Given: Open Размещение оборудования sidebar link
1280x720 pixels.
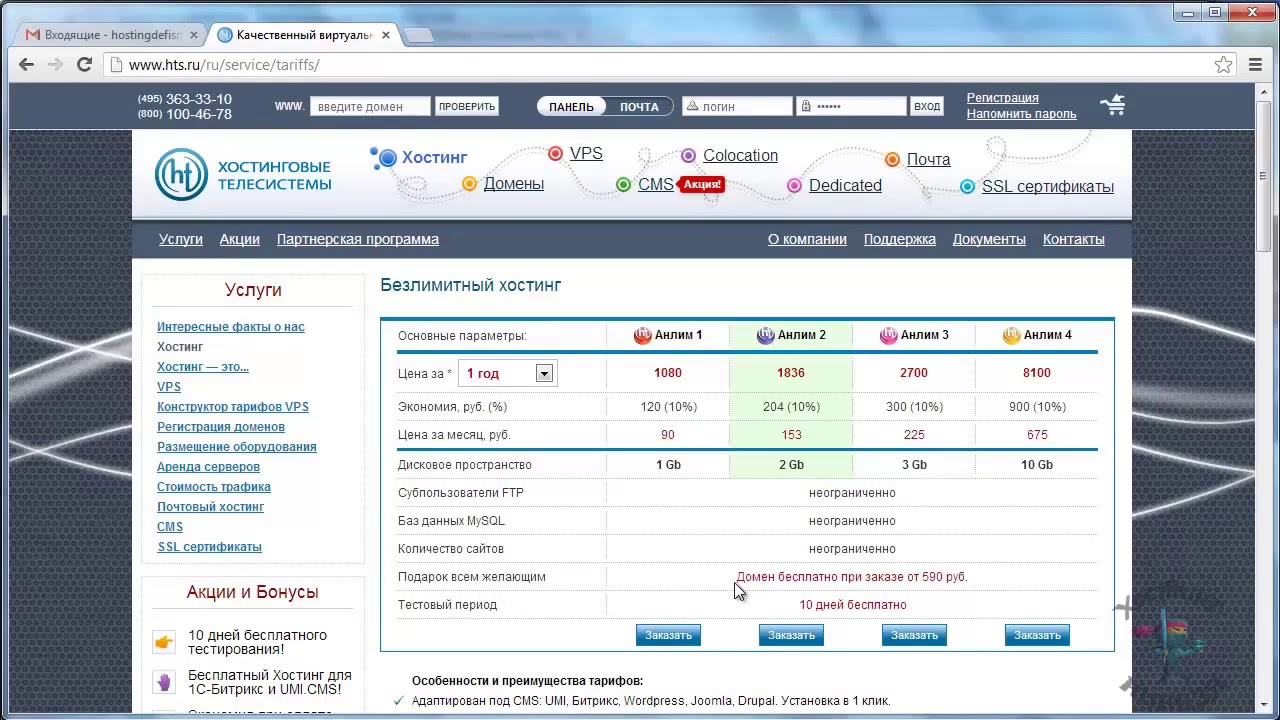Looking at the screenshot, I should (237, 447).
